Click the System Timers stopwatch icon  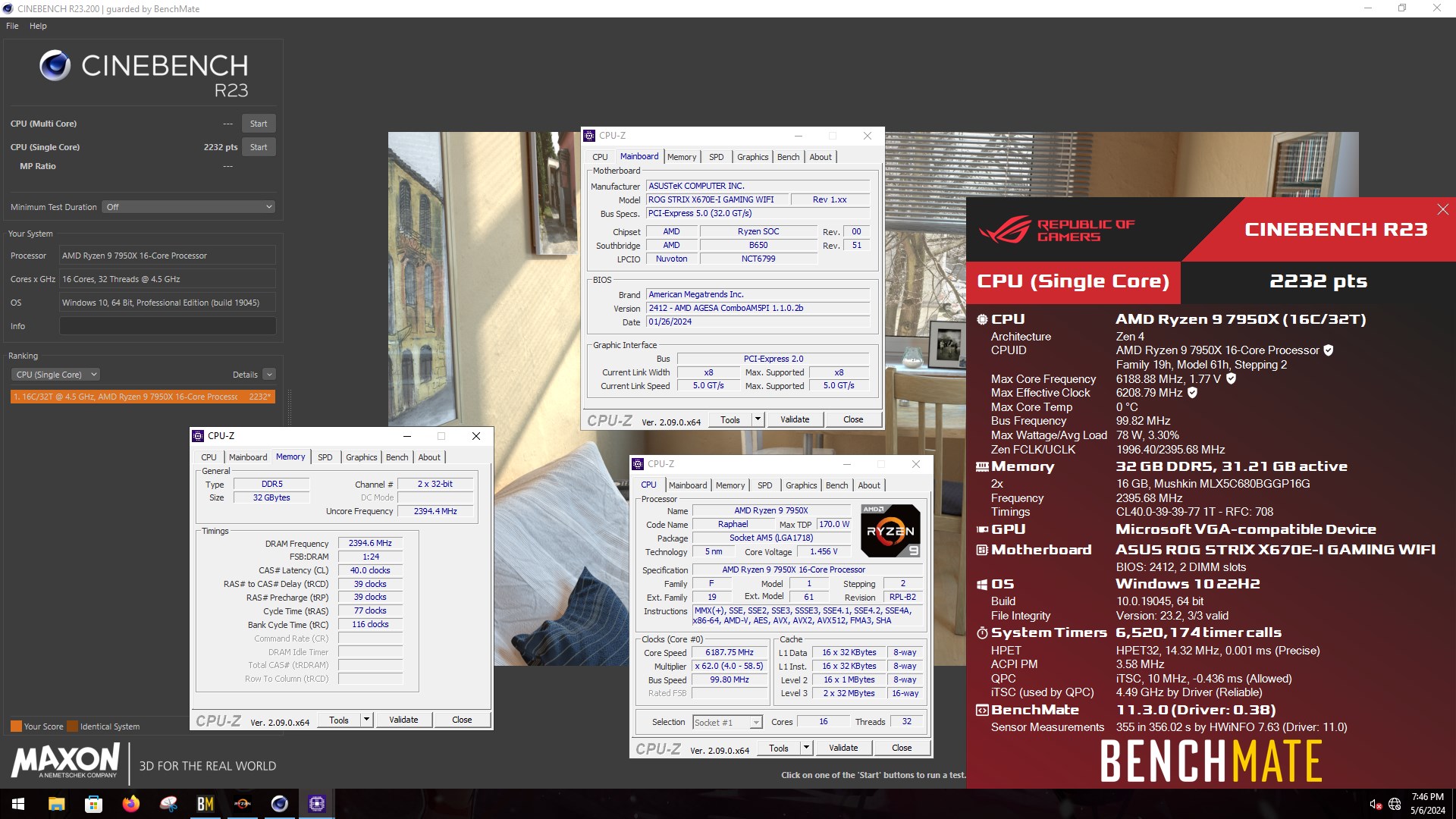[982, 632]
